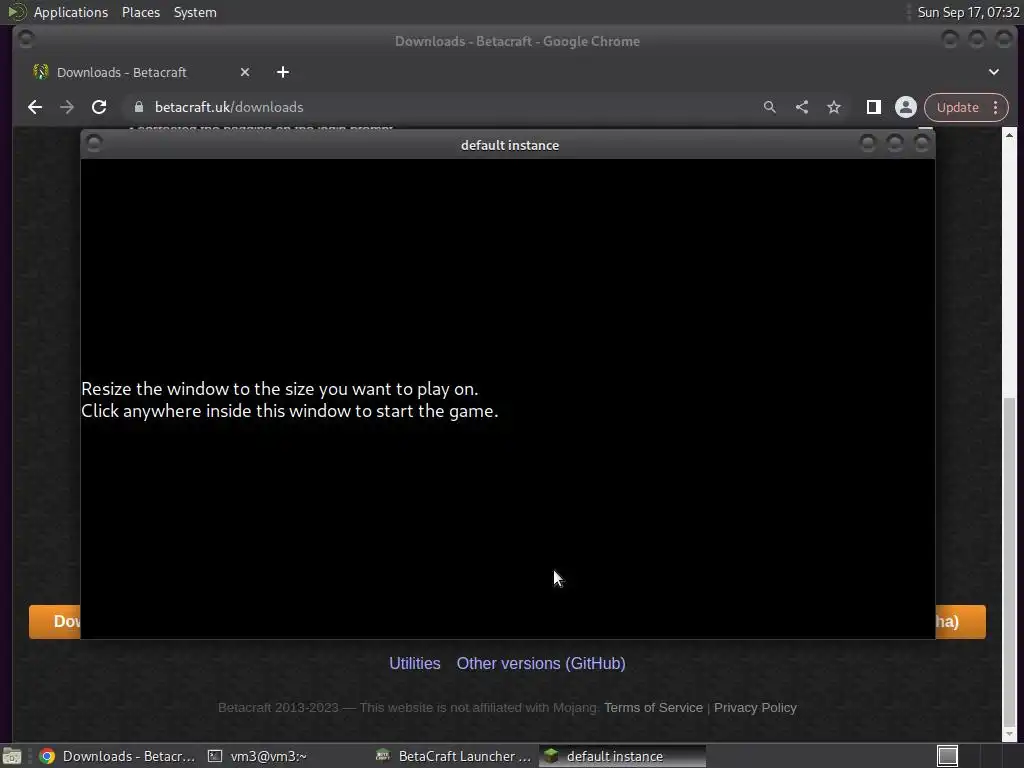
Task: Expand the tab search chevron
Action: tap(993, 72)
